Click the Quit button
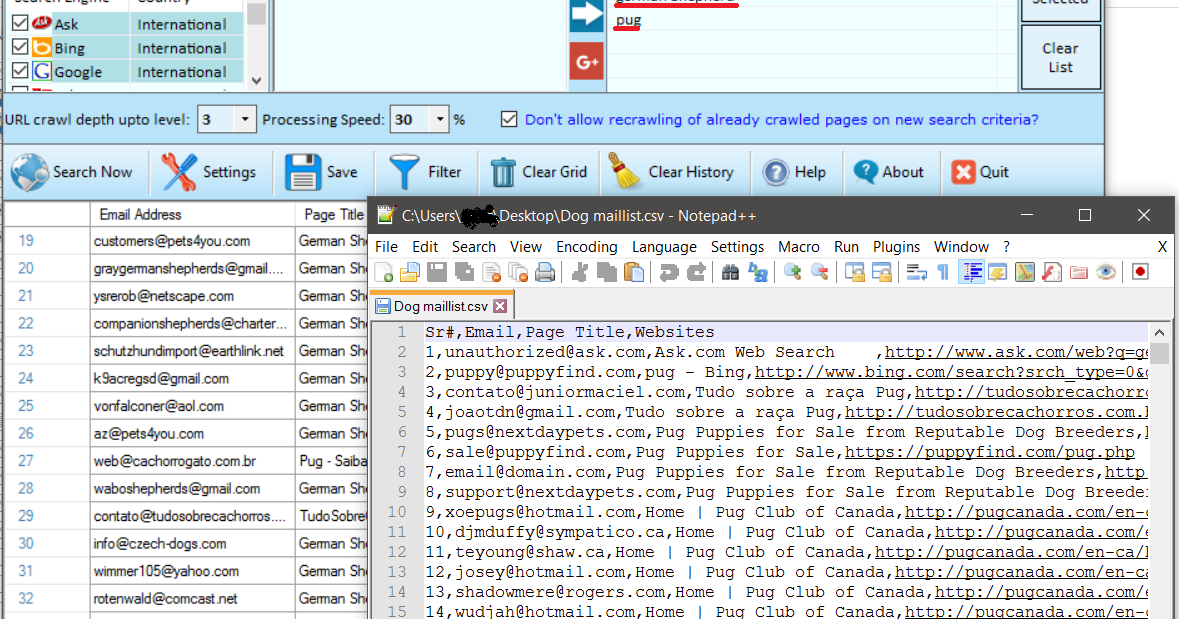 (979, 172)
